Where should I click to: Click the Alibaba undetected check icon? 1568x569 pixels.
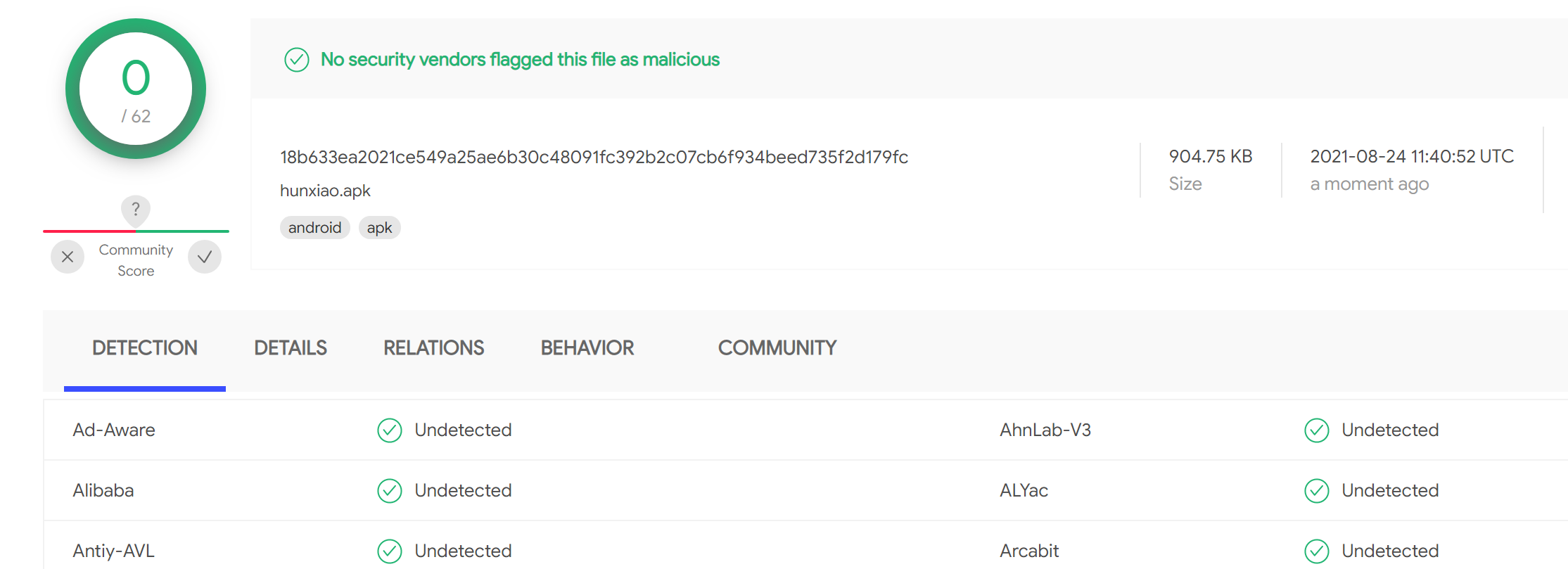(x=390, y=491)
